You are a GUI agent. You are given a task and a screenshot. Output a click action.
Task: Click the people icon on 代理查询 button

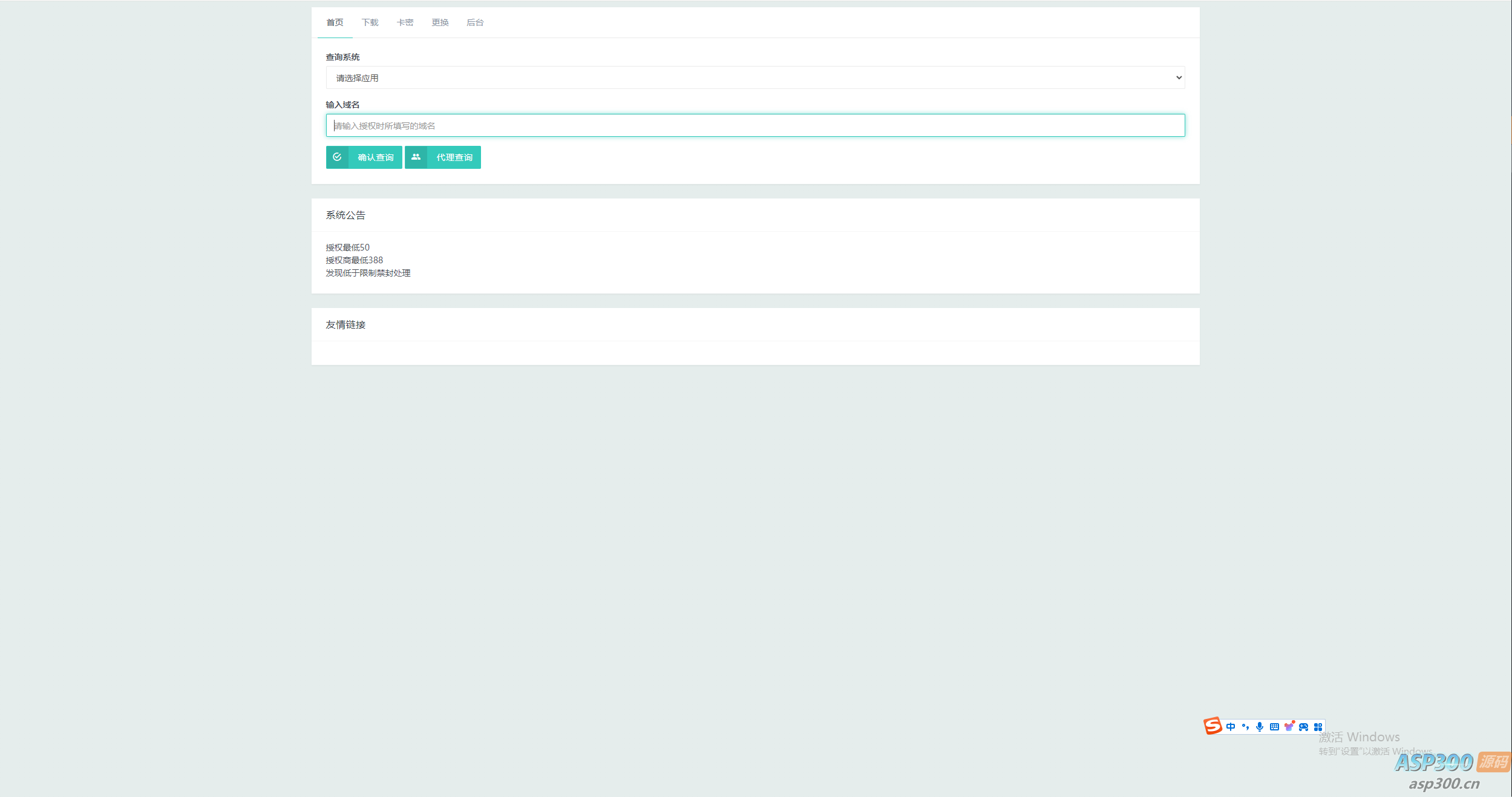click(x=416, y=157)
